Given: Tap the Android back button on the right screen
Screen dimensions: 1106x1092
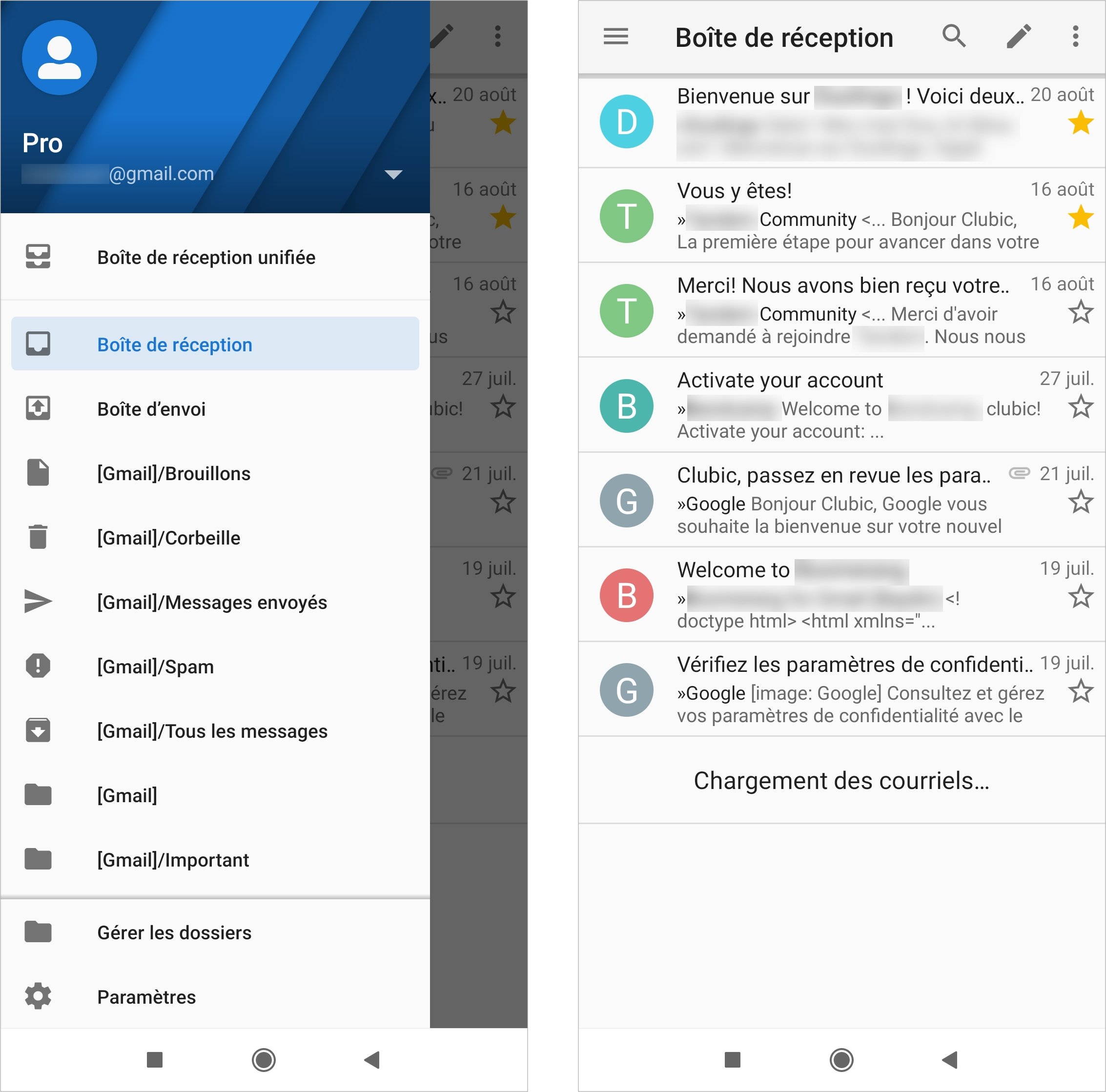Looking at the screenshot, I should 950,1060.
